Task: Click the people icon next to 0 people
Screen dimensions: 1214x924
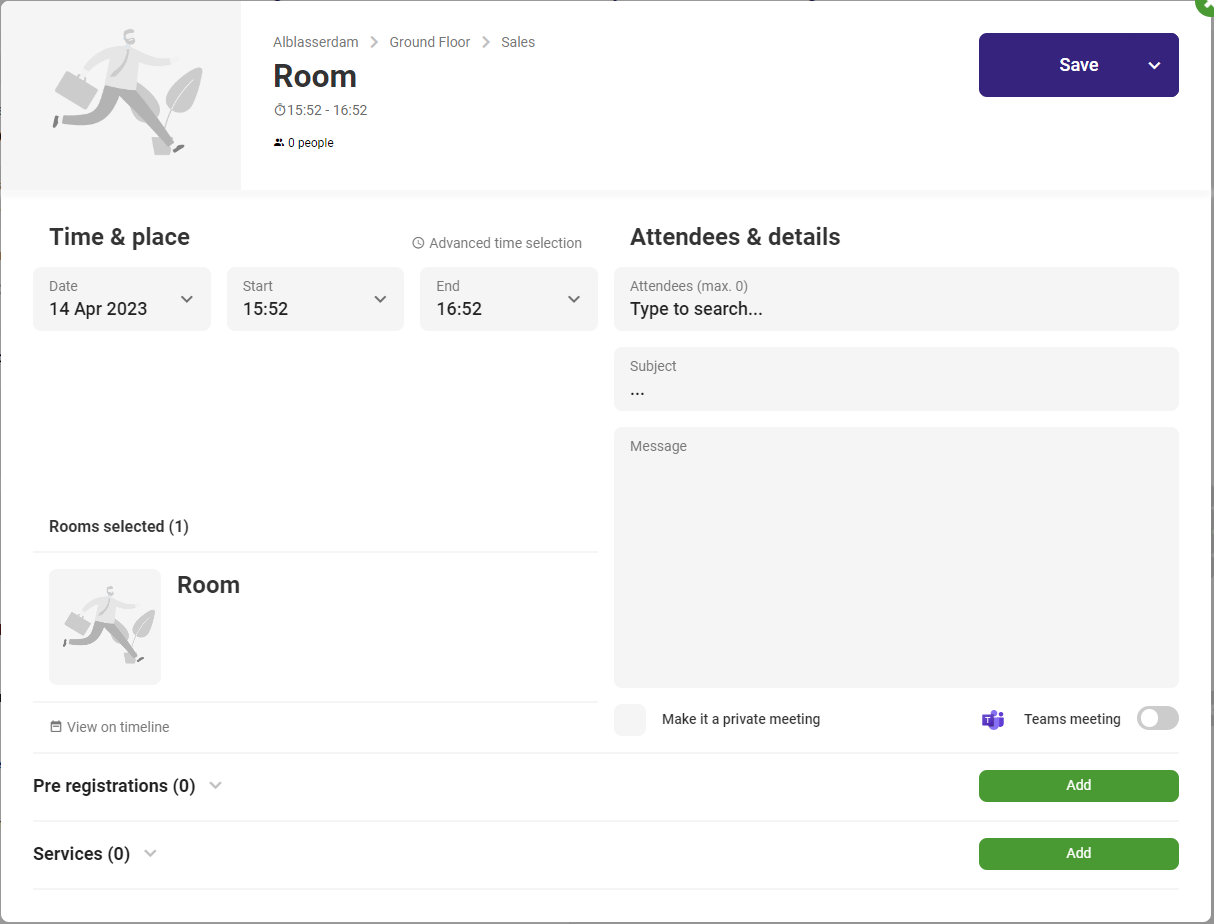Action: (x=279, y=143)
